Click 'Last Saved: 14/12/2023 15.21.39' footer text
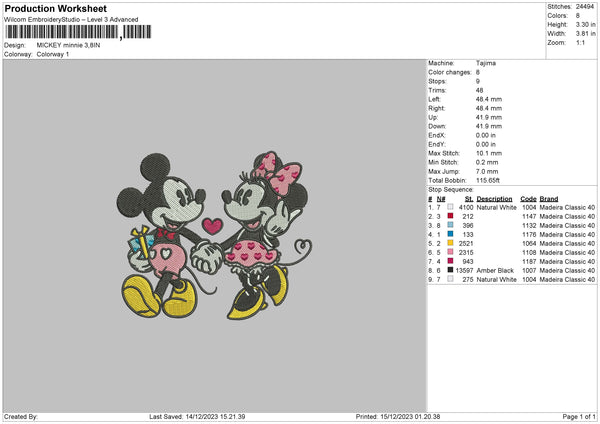600x424 pixels. pyautogui.click(x=197, y=416)
